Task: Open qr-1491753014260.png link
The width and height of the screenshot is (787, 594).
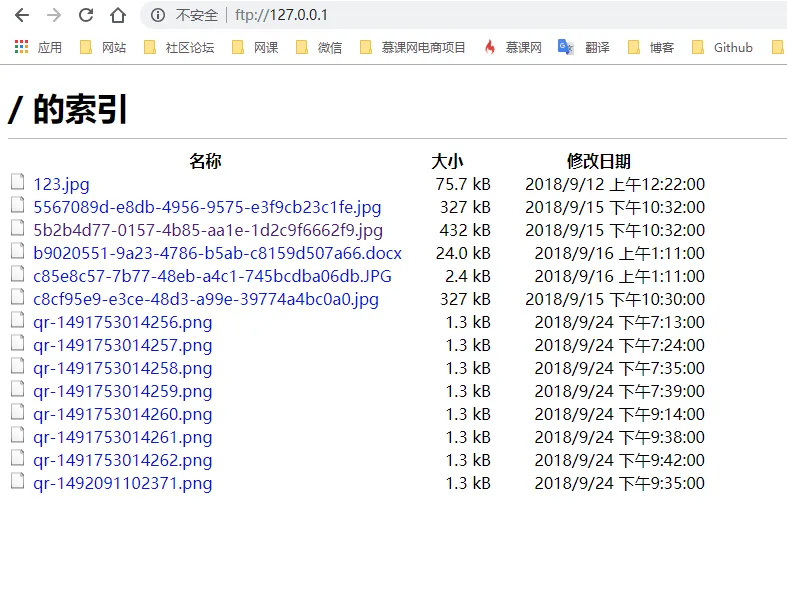Action: 122,414
